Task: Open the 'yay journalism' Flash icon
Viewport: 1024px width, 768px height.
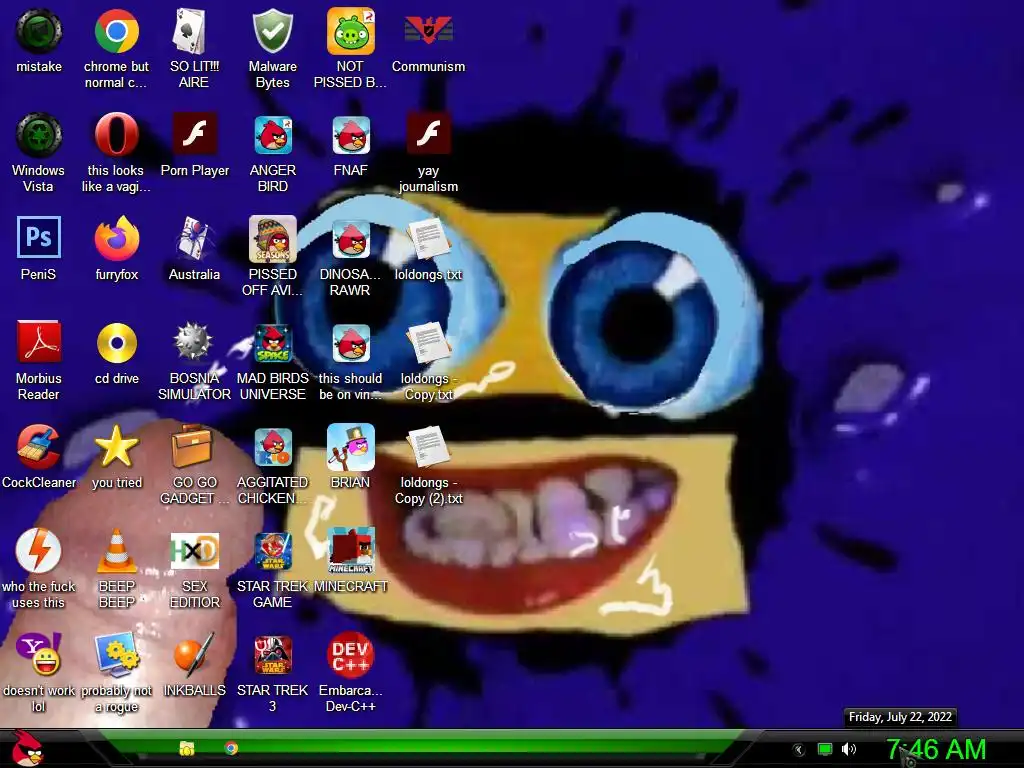Action: (428, 135)
